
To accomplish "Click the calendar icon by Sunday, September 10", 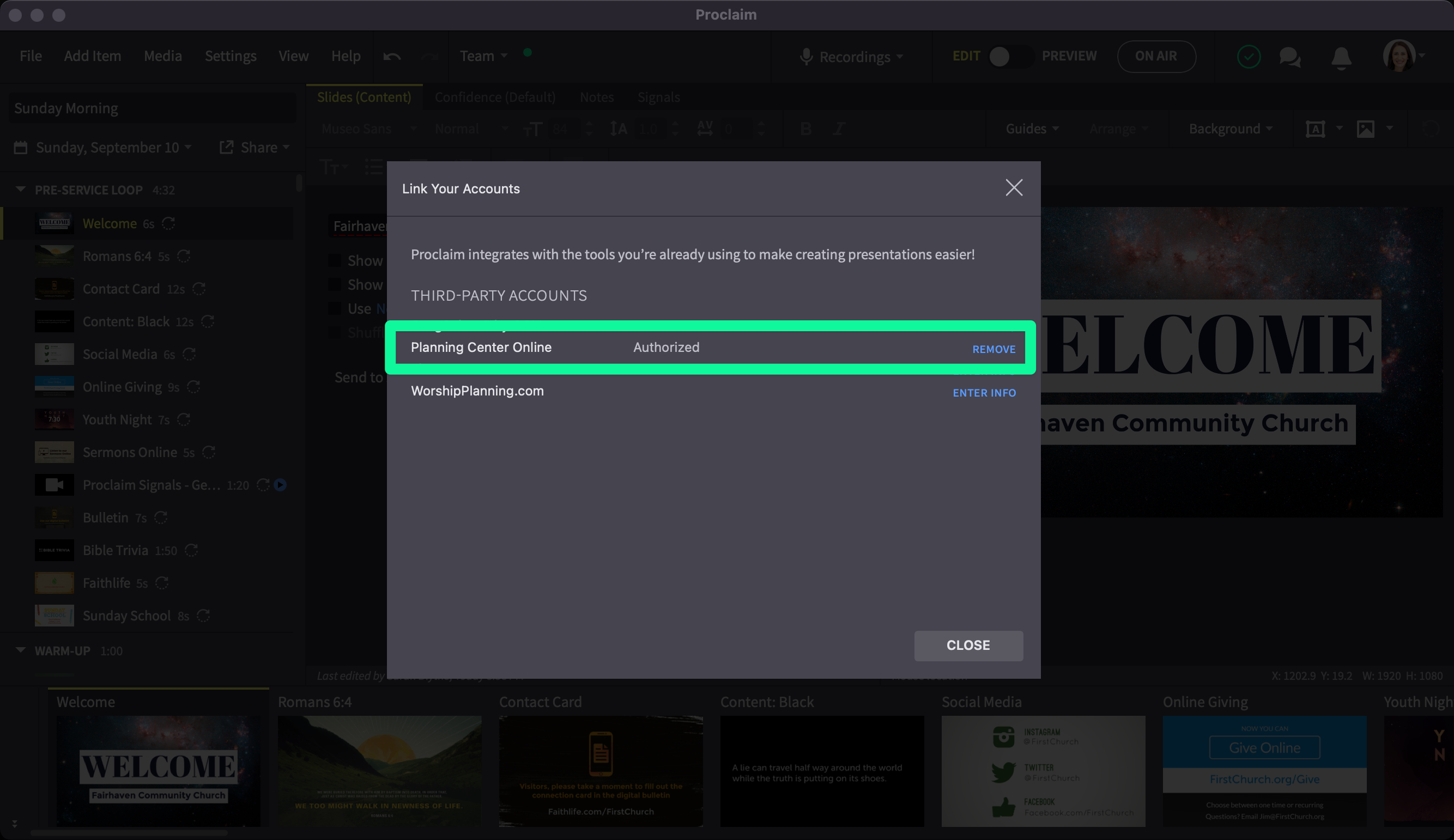I will click(21, 148).
